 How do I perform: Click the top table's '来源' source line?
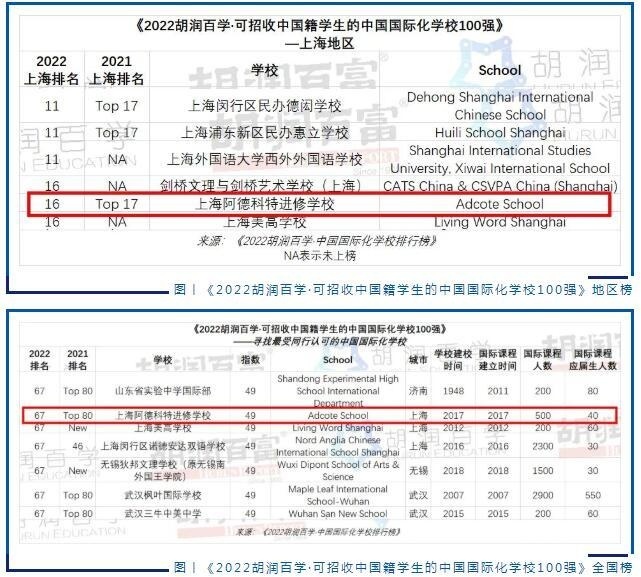(x=317, y=241)
